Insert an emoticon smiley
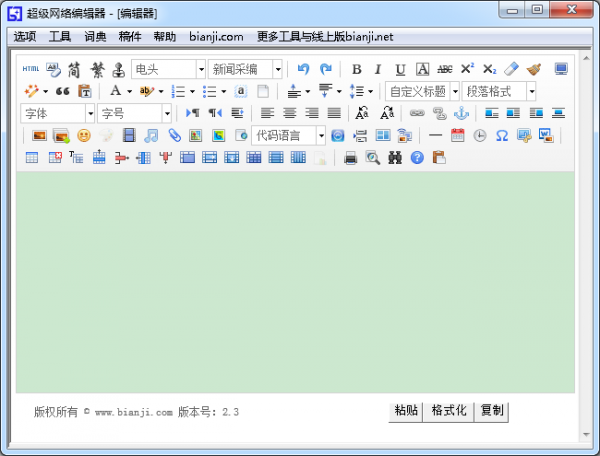This screenshot has height=456, width=600. click(84, 135)
